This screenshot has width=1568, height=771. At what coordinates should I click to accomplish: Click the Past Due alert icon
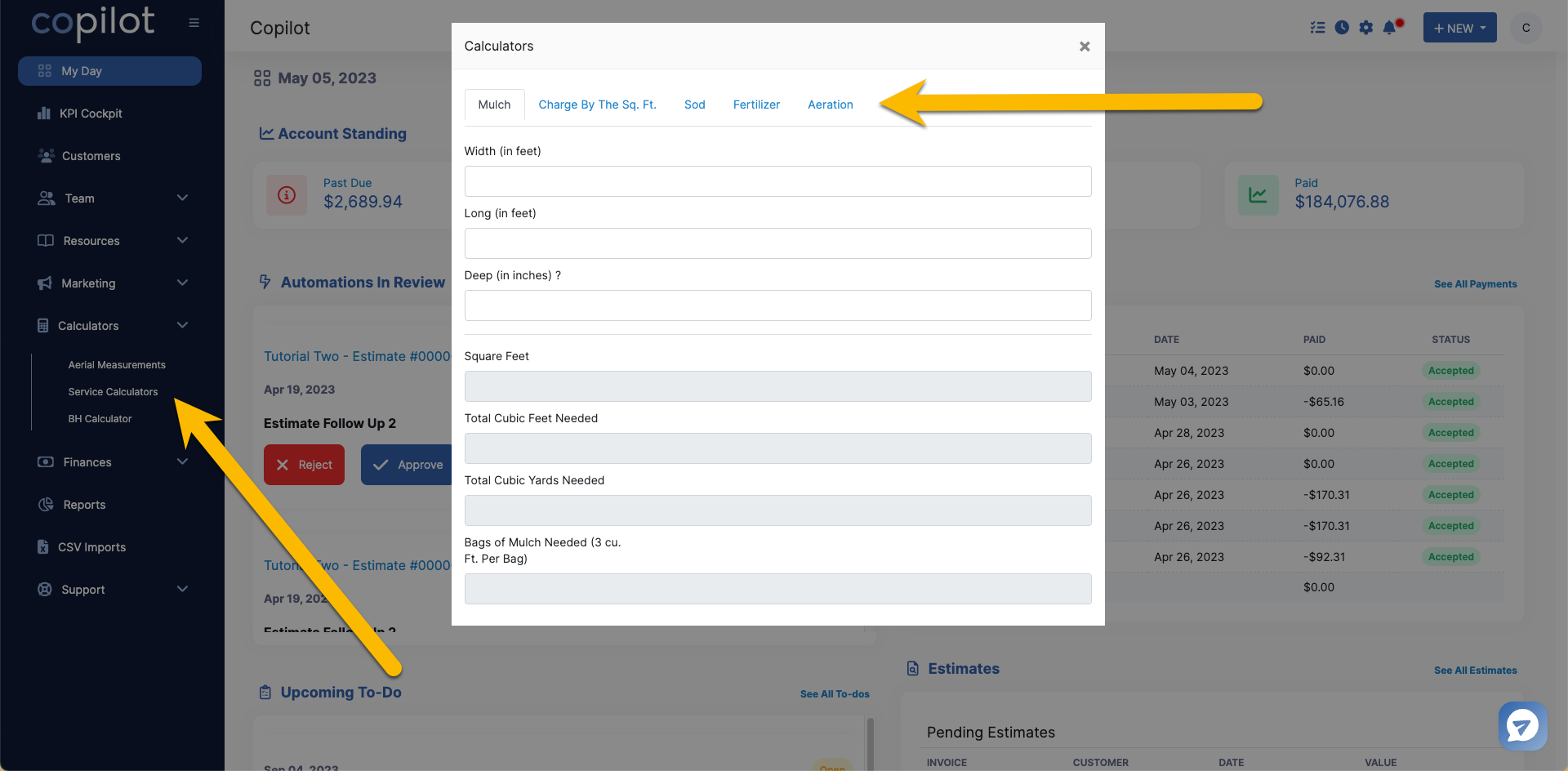[x=287, y=195]
